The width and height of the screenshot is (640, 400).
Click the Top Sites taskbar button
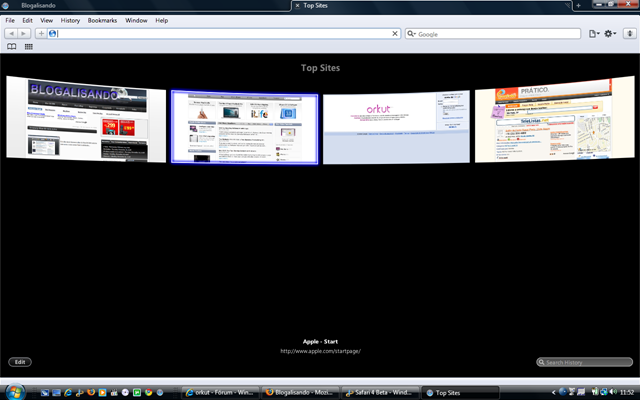click(460, 393)
